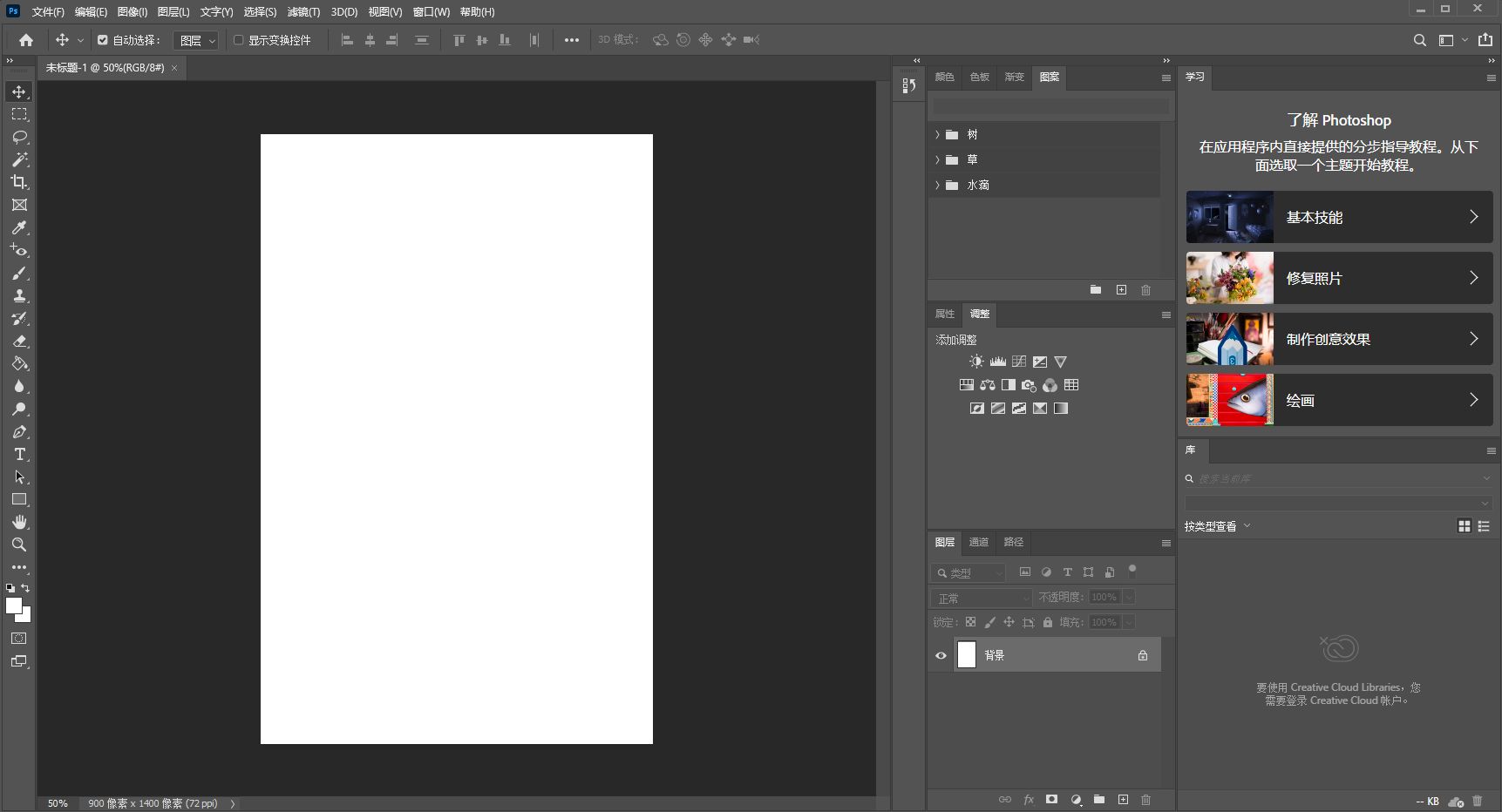This screenshot has height=812, width=1502.
Task: Hide the 背景 layer via eye icon
Action: 941,655
